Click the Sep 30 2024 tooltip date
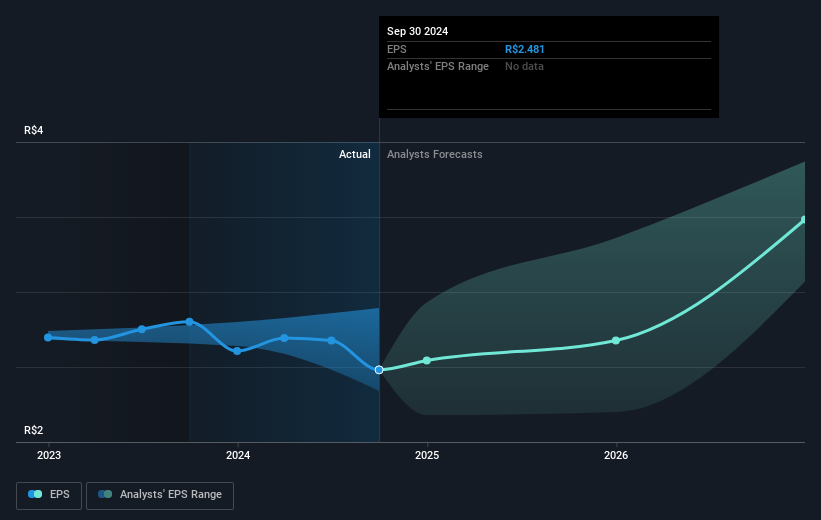Viewport: 821px width, 520px height. pos(417,31)
